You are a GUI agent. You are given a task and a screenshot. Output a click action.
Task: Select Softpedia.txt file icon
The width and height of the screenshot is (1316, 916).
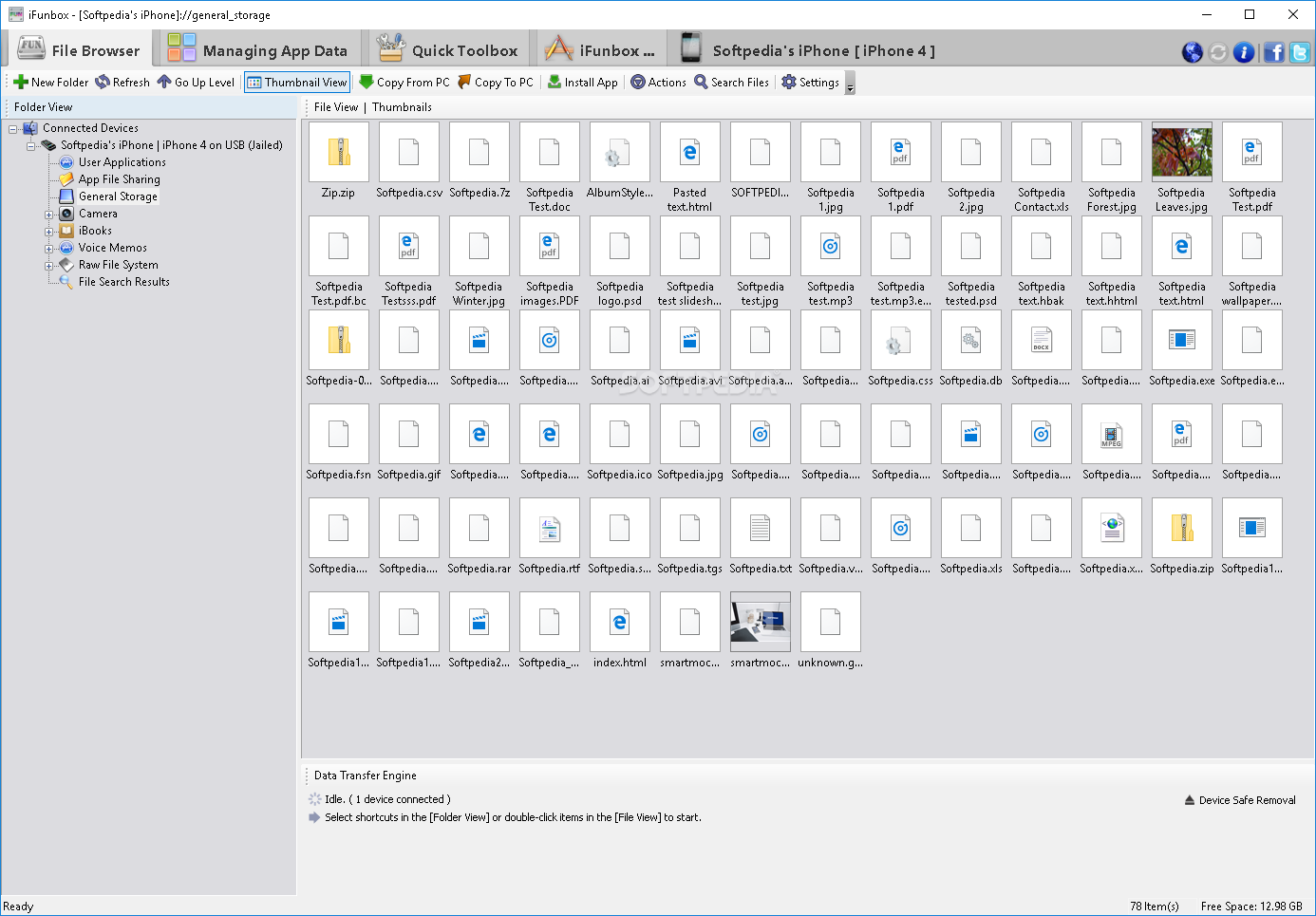coord(761,528)
